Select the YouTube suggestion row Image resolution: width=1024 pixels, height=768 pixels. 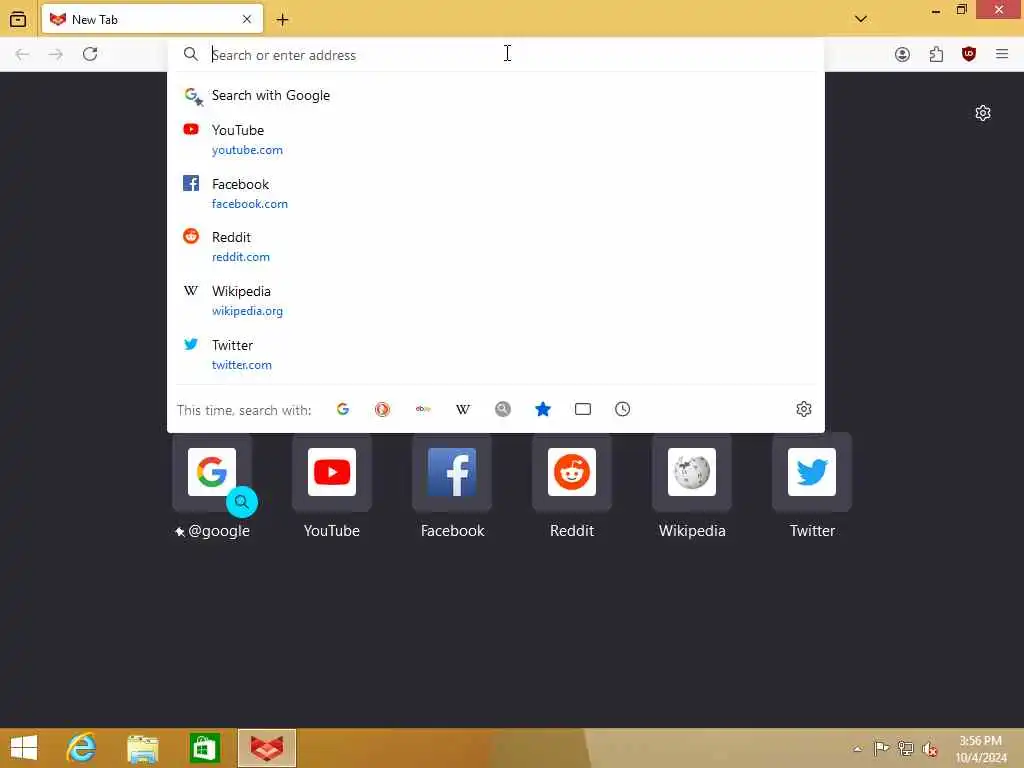(x=496, y=139)
